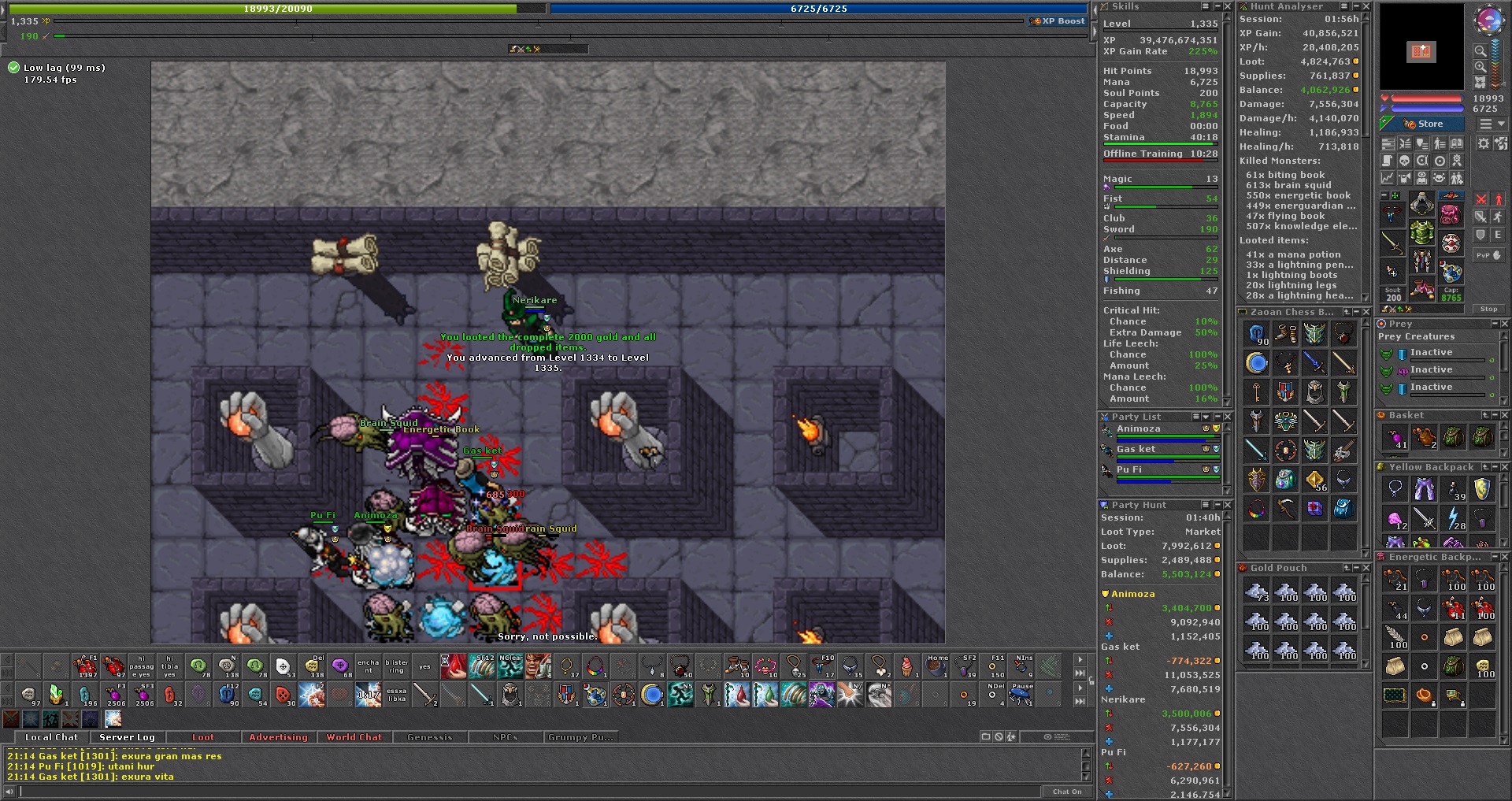Toggle the action bar lock icon
The width and height of the screenshot is (1512, 801).
[1091, 680]
